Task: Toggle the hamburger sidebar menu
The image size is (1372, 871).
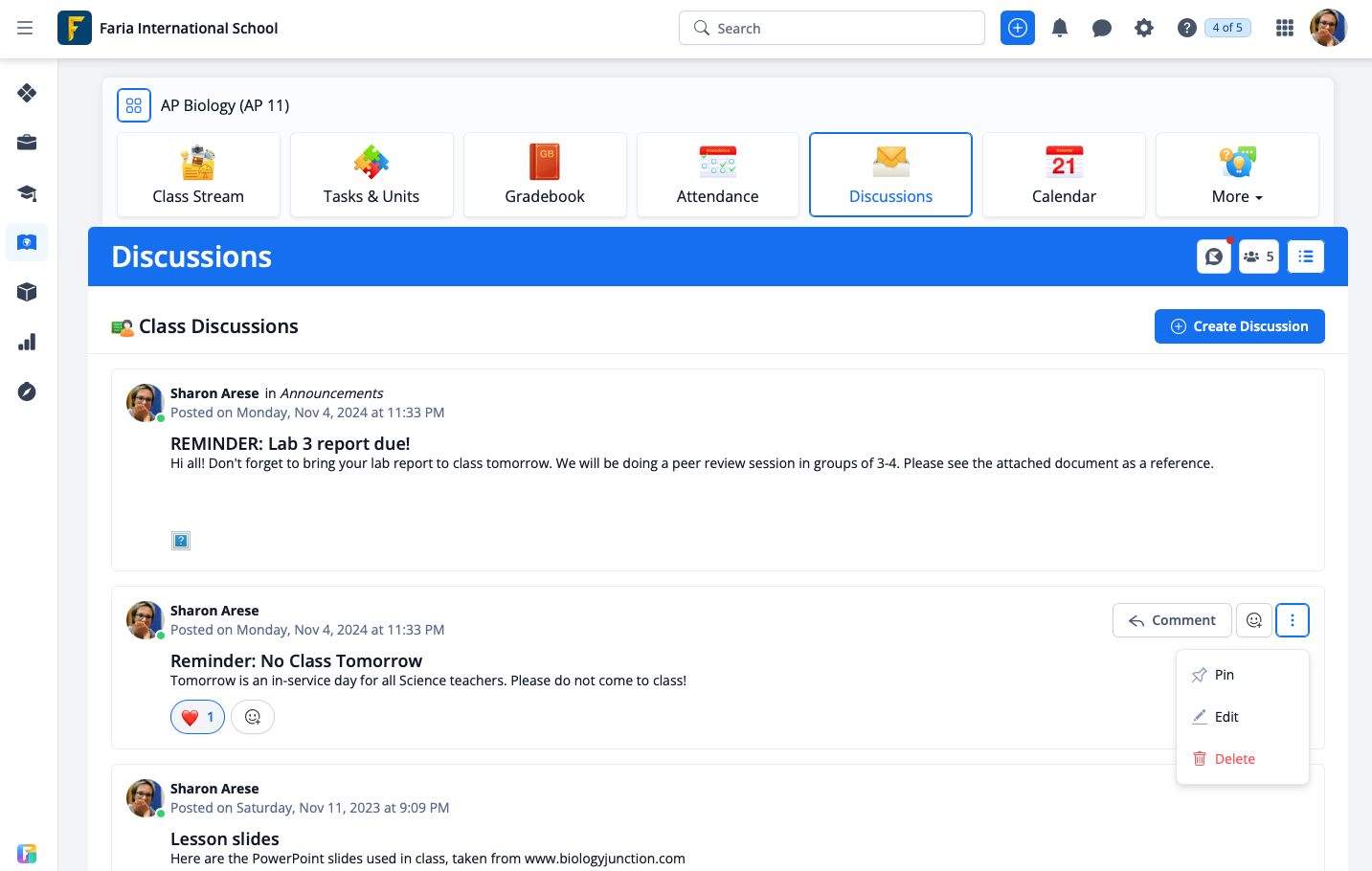Action: pos(25,29)
